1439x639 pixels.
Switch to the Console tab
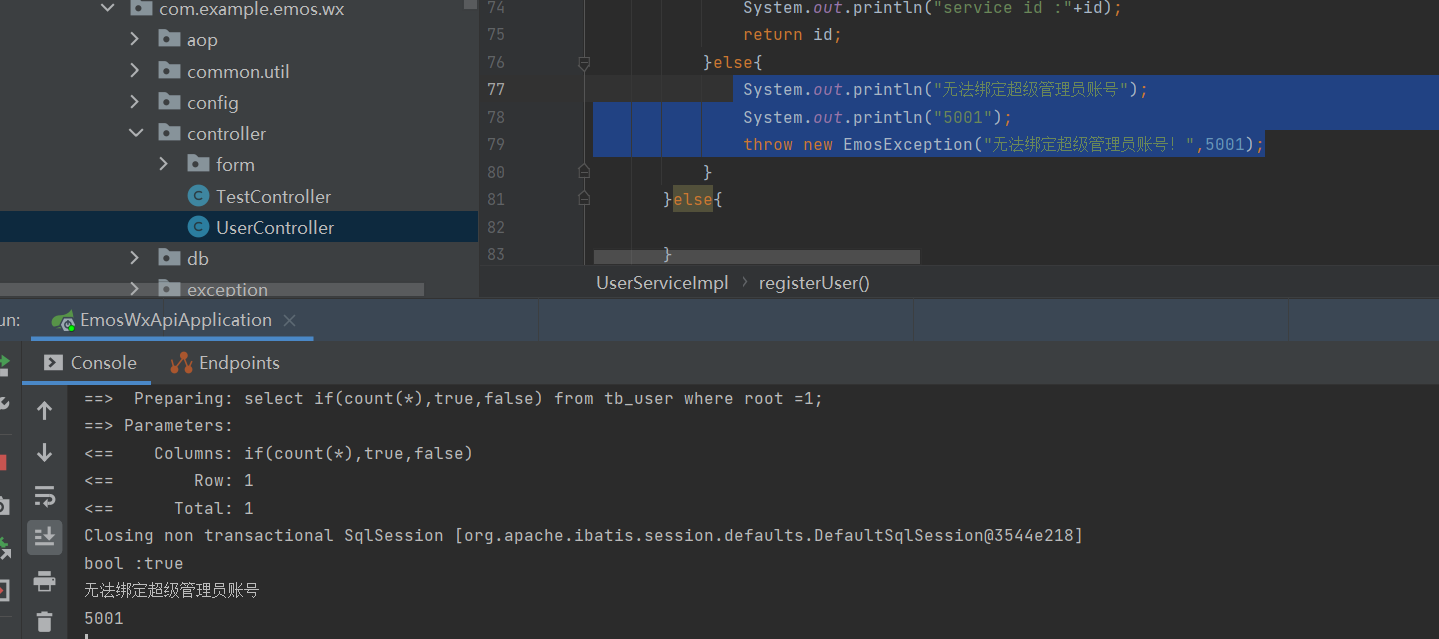[90, 363]
